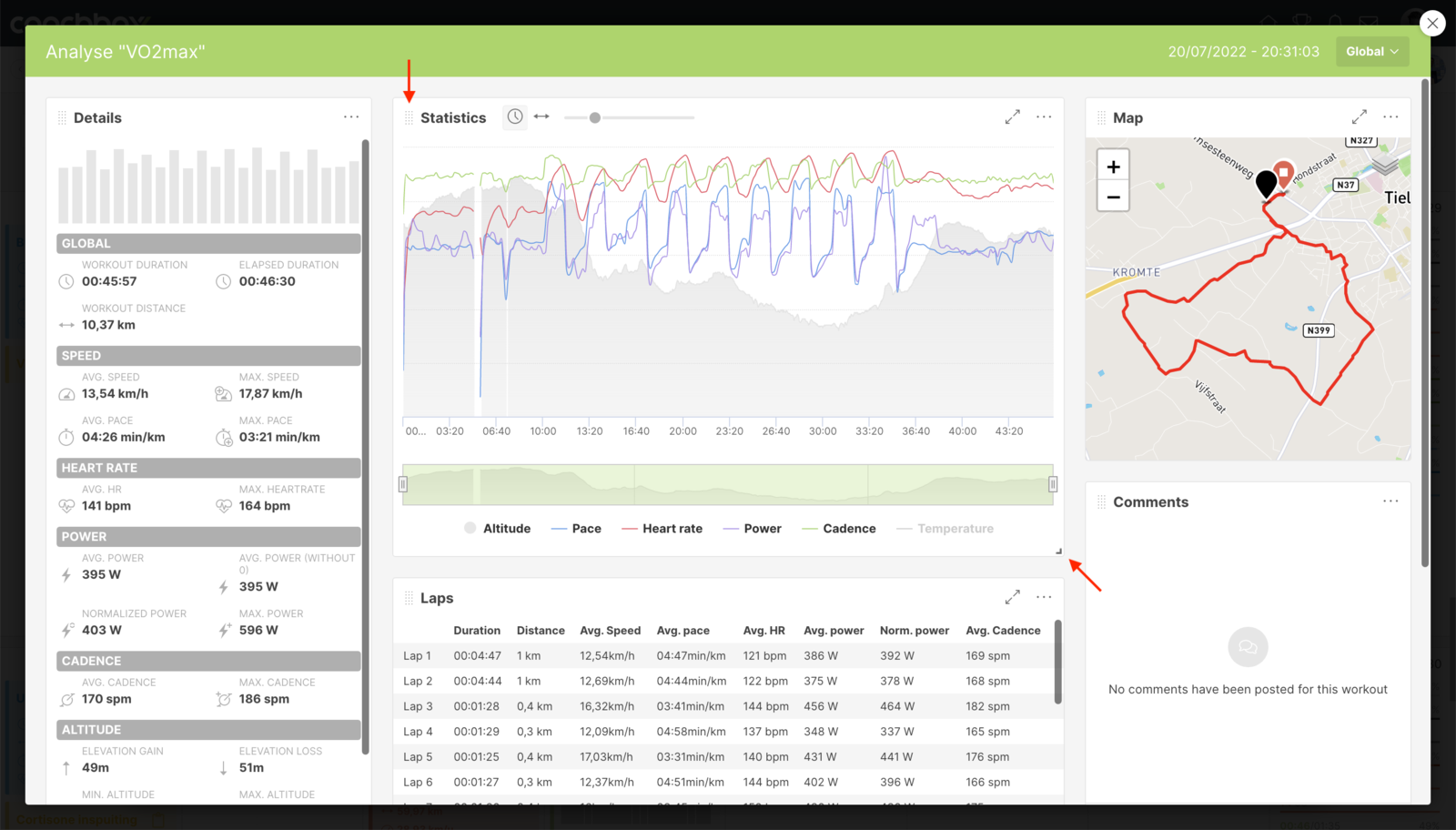
Task: Open the Map panel options menu
Action: coord(1390,117)
